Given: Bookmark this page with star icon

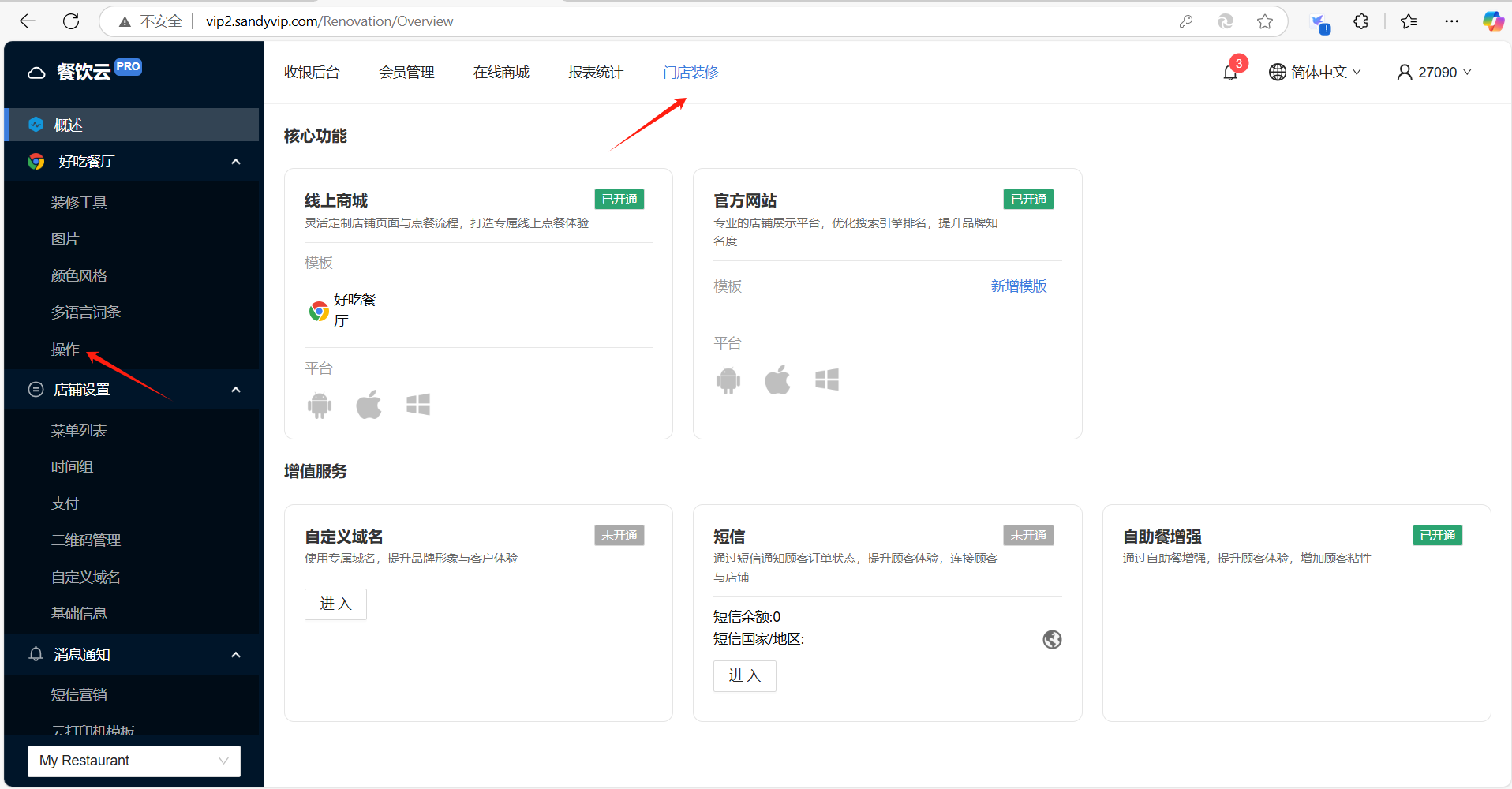Looking at the screenshot, I should tap(1265, 21).
